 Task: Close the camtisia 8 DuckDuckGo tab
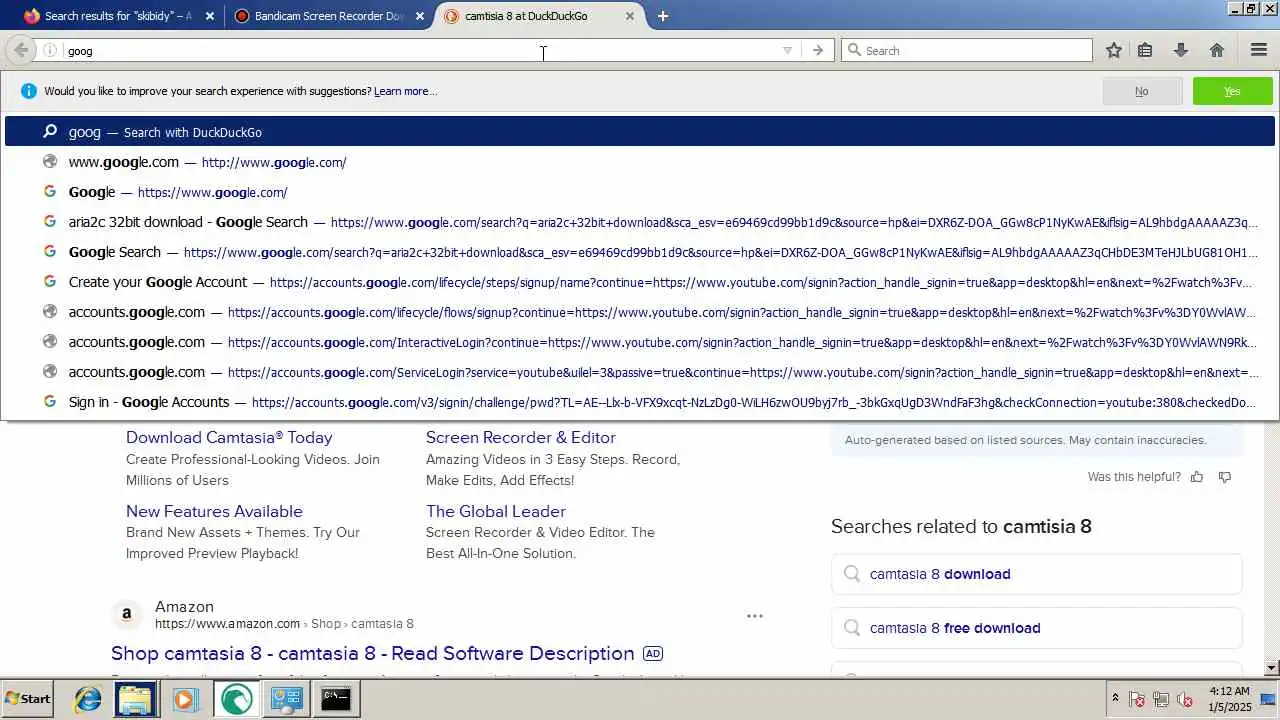pyautogui.click(x=630, y=16)
